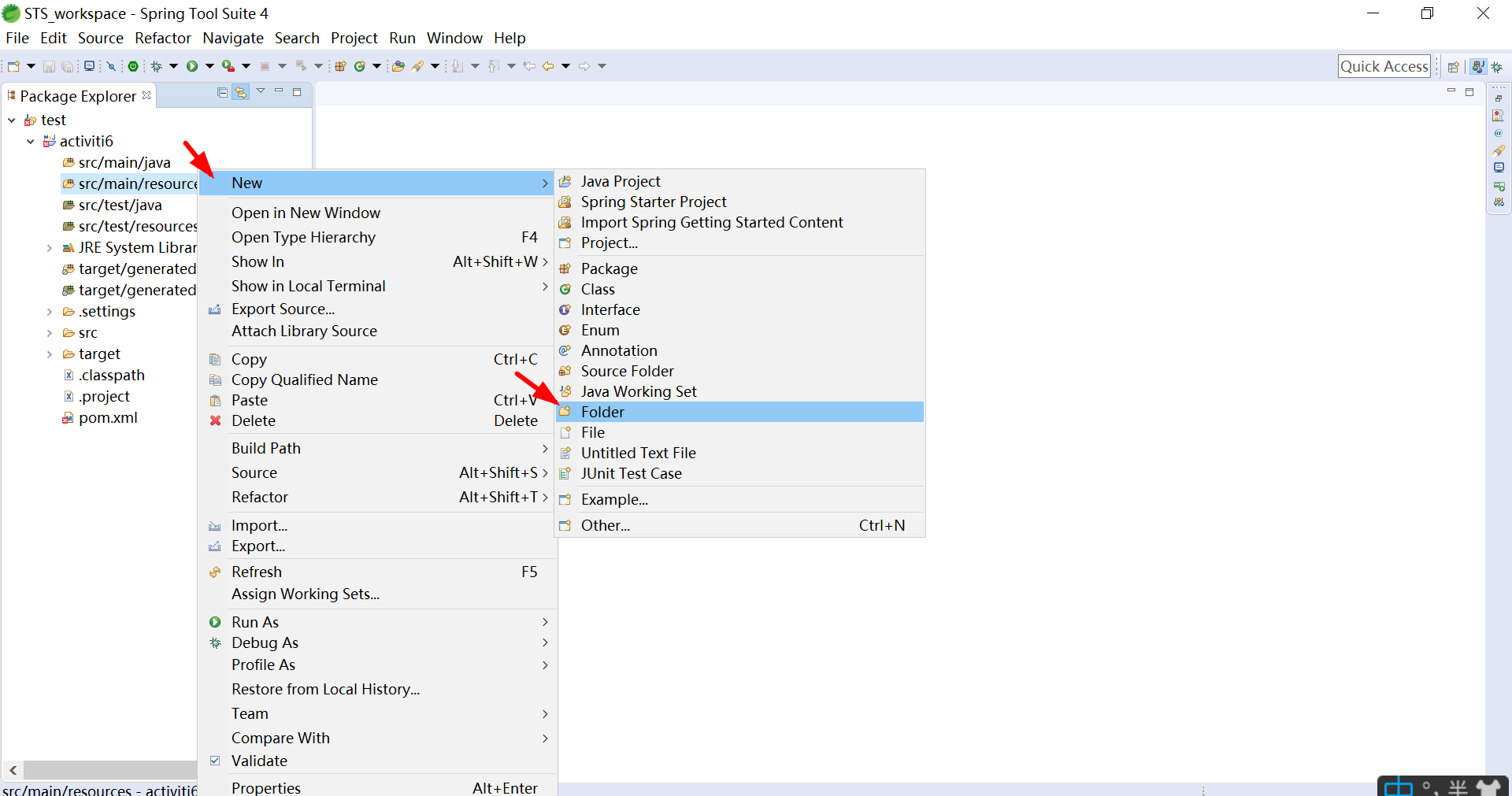The width and height of the screenshot is (1512, 796).
Task: Open the Boot Dashboard sliders icon in right trim
Action: tap(1499, 202)
